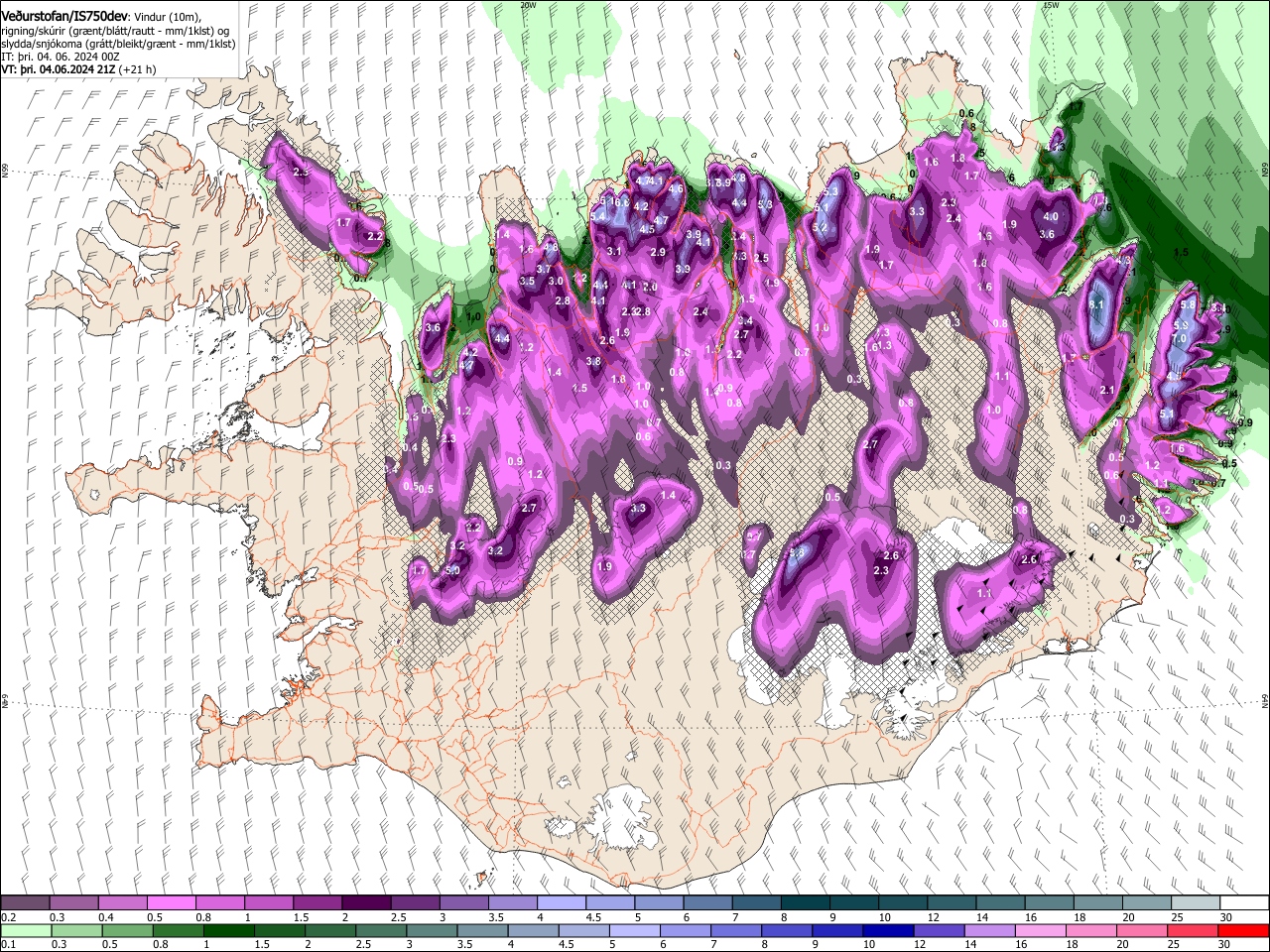The height and width of the screenshot is (952, 1270).
Task: Pick the light pink lower swatch between 16 and 18
Action: (x=1041, y=930)
